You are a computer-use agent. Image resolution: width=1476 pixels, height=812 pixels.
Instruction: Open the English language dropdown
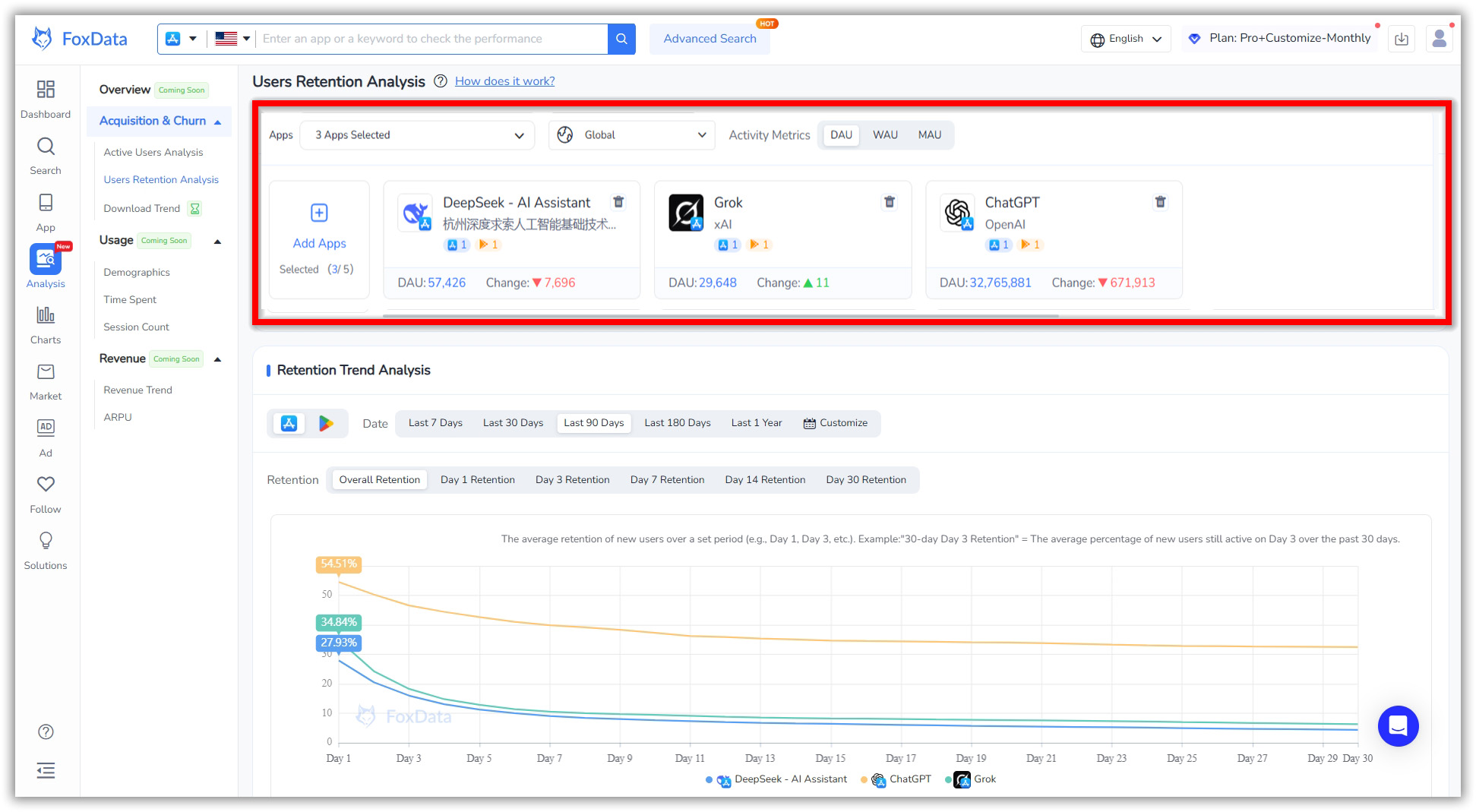click(x=1126, y=39)
